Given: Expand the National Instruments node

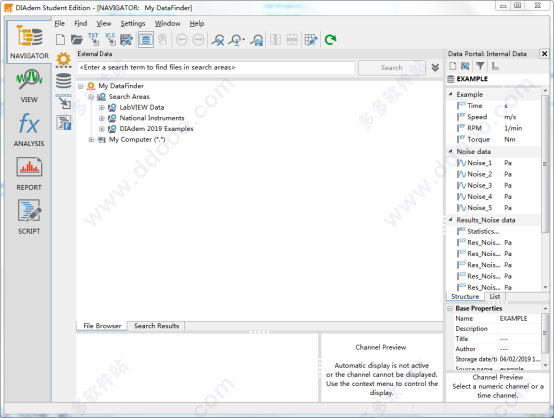Looking at the screenshot, I should pos(102,118).
